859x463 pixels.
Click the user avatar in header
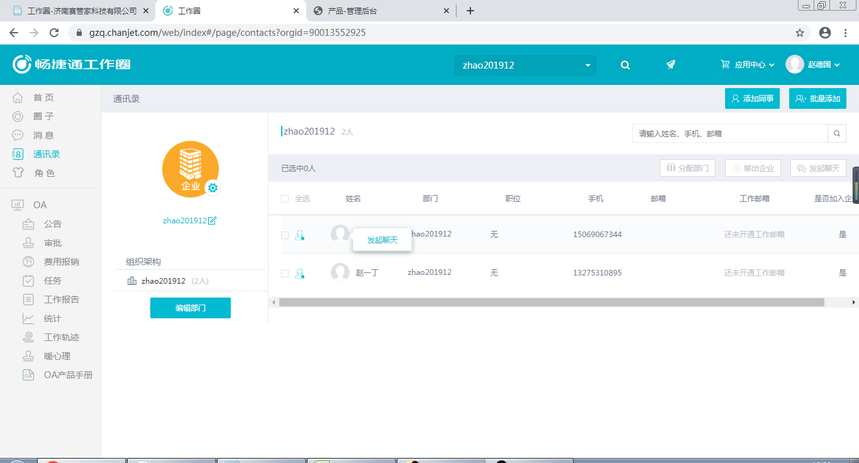tap(794, 64)
